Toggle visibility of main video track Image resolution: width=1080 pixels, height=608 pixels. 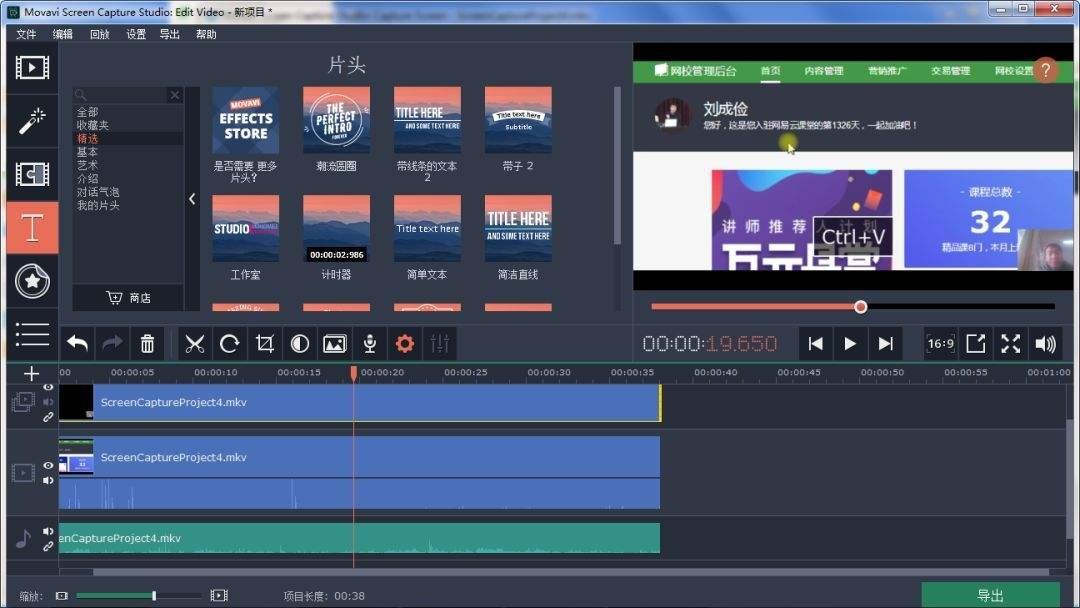point(48,465)
